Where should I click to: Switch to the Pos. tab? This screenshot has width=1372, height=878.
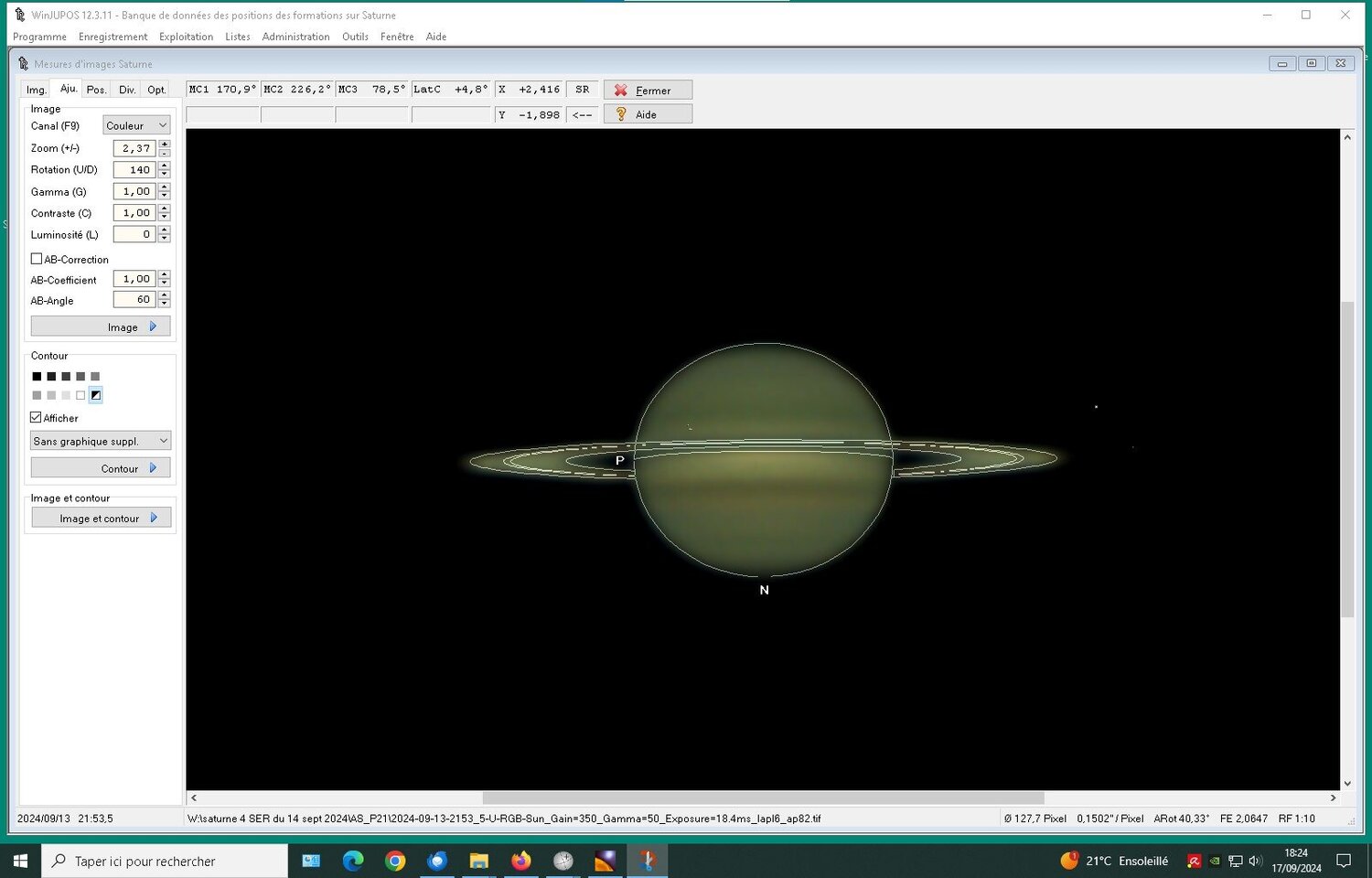click(96, 90)
